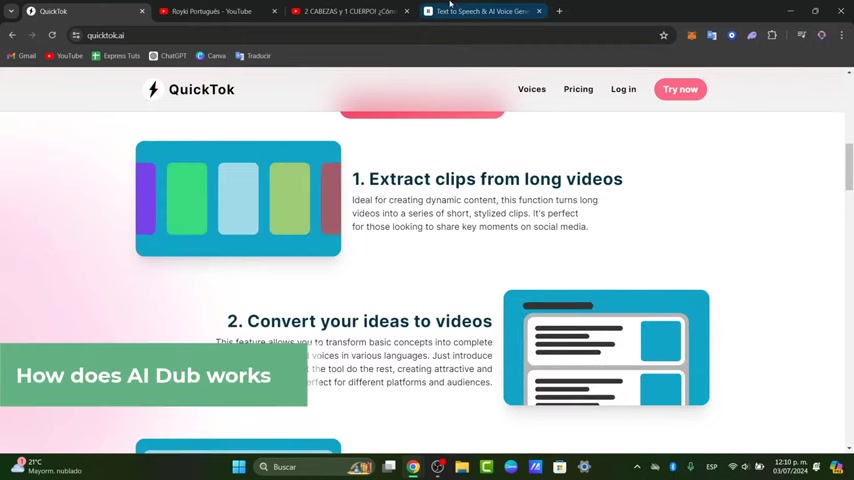Click heading Convert your ideas to videos
854x480 pixels.
point(360,321)
